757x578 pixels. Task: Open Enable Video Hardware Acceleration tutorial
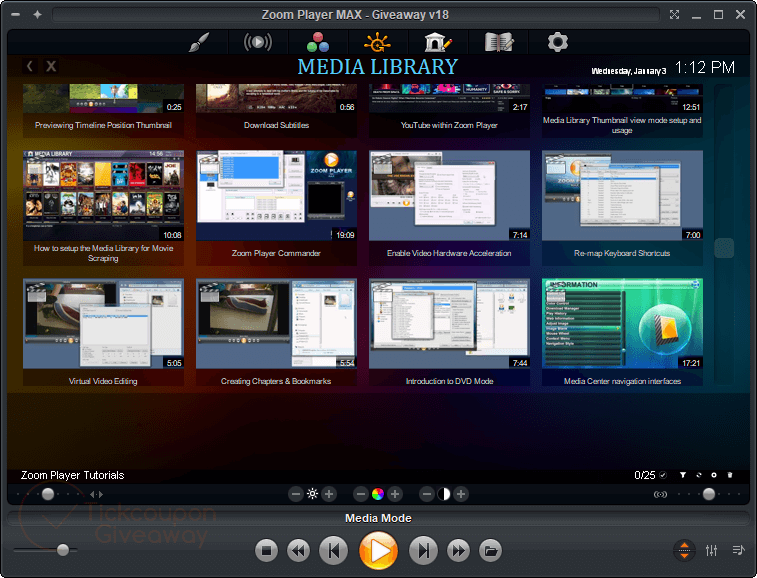tap(449, 208)
